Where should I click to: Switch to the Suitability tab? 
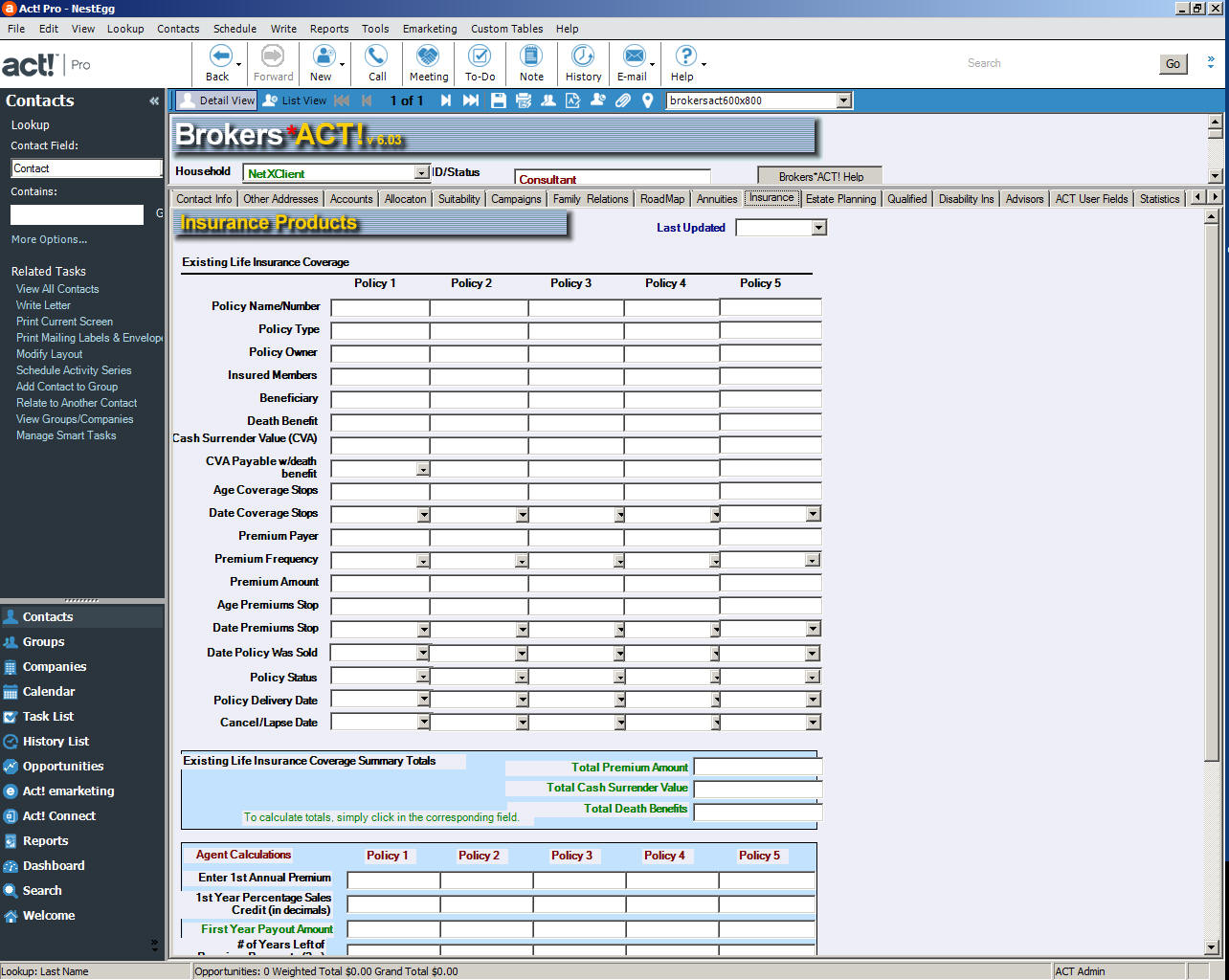point(459,199)
